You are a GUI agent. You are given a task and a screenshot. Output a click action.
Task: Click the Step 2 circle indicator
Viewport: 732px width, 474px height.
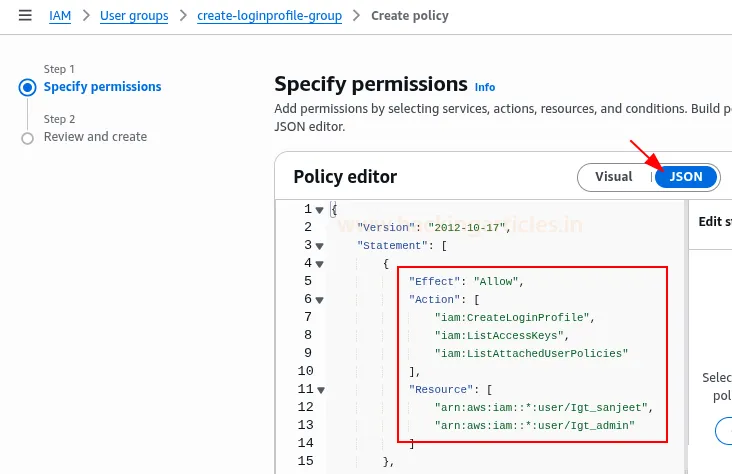27,138
